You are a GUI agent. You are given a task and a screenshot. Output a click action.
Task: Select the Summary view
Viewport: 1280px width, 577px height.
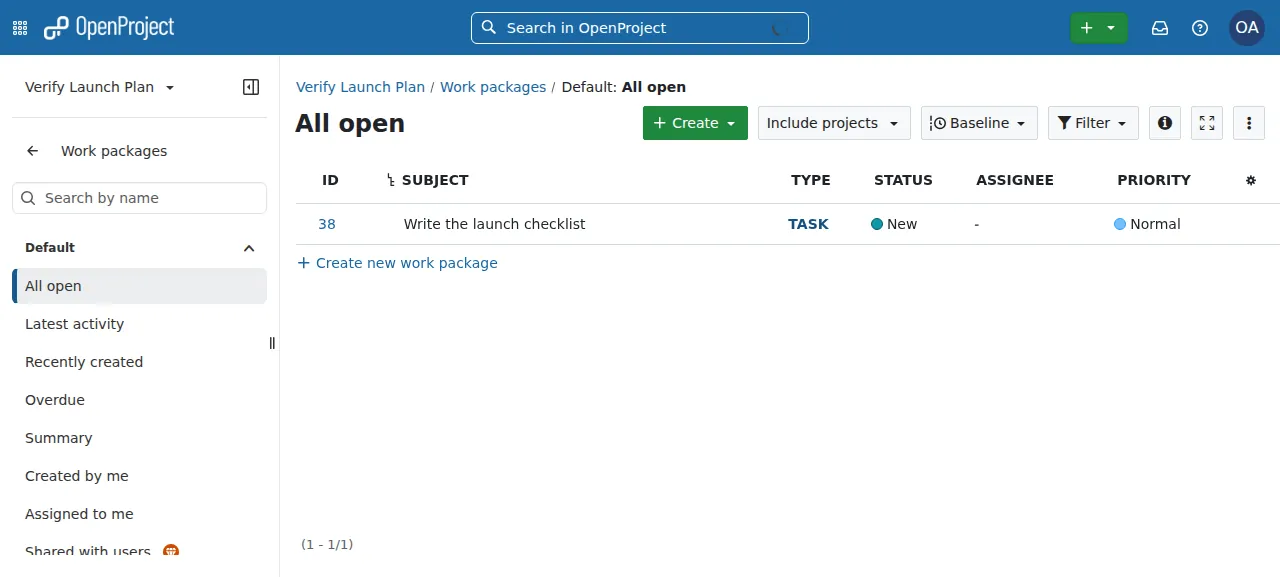pyautogui.click(x=140, y=438)
